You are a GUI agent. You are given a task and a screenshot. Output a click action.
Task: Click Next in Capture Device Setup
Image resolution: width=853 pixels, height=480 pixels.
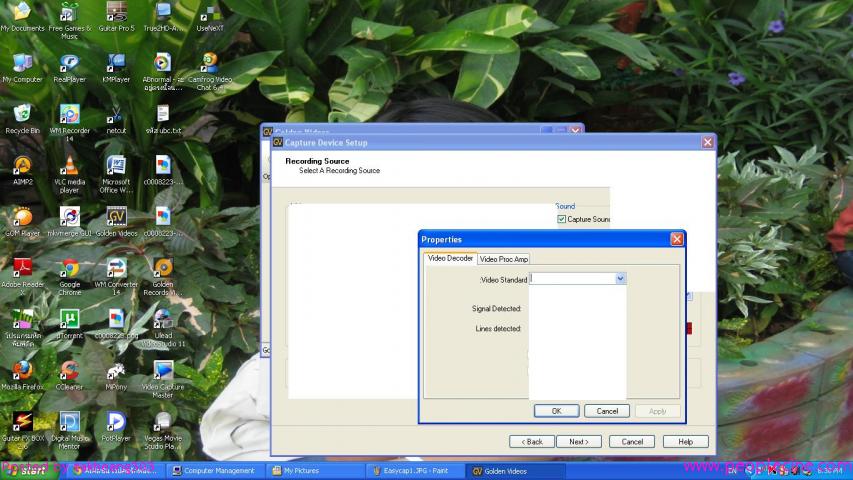pyautogui.click(x=579, y=441)
